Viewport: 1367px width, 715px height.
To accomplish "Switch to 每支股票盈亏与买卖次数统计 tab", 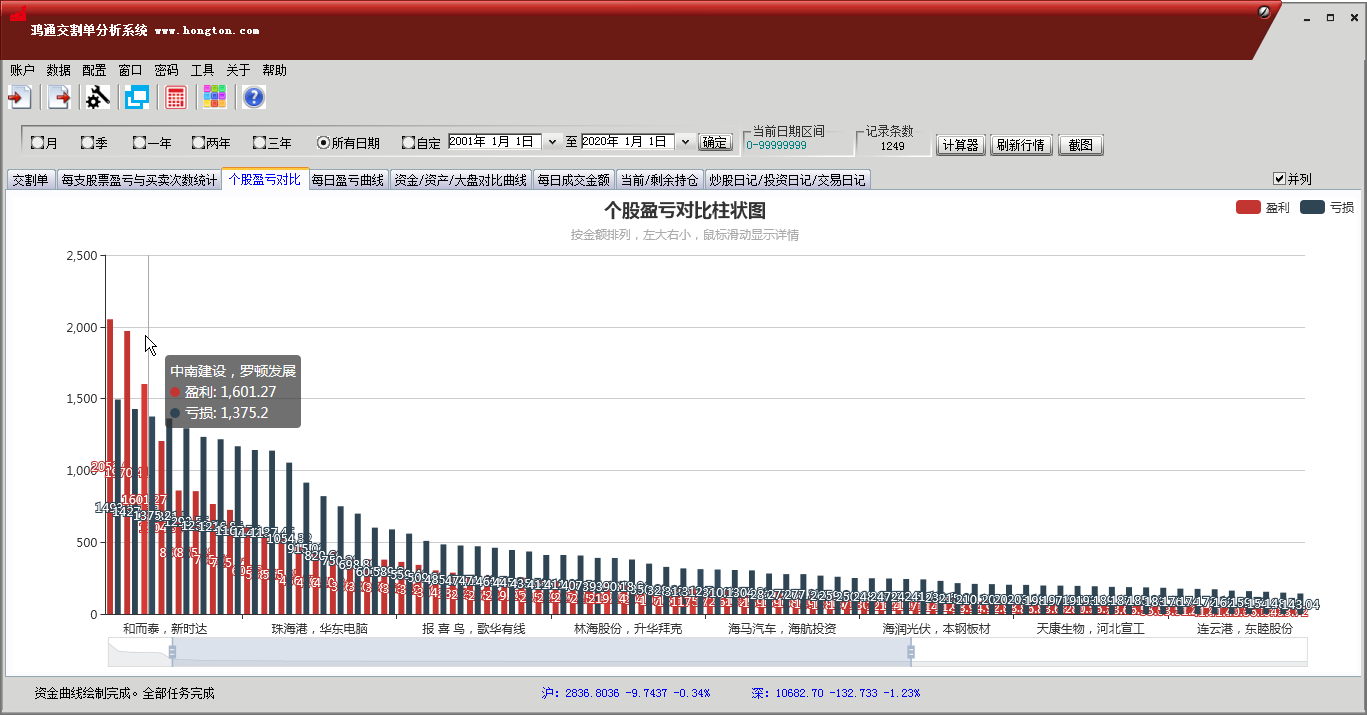I will [x=139, y=180].
